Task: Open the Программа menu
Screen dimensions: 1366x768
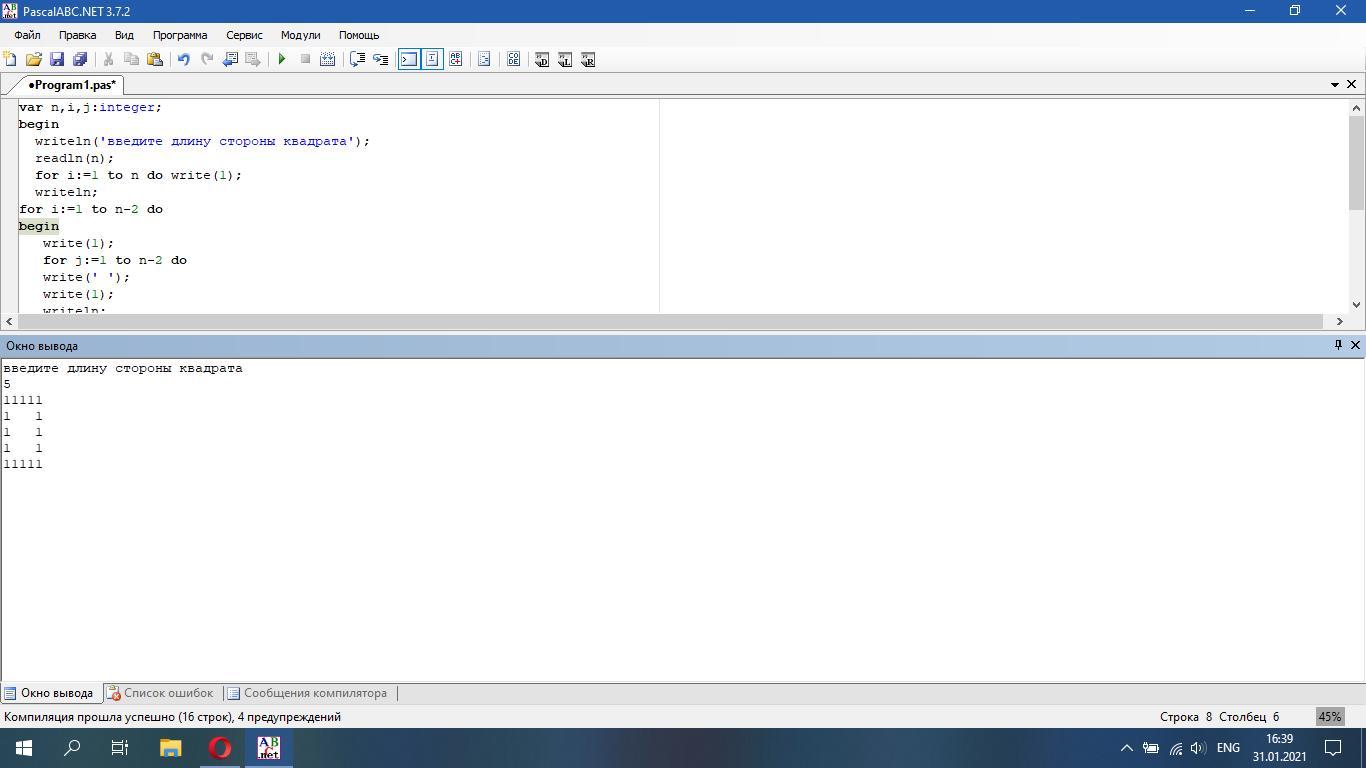Action: pyautogui.click(x=180, y=35)
